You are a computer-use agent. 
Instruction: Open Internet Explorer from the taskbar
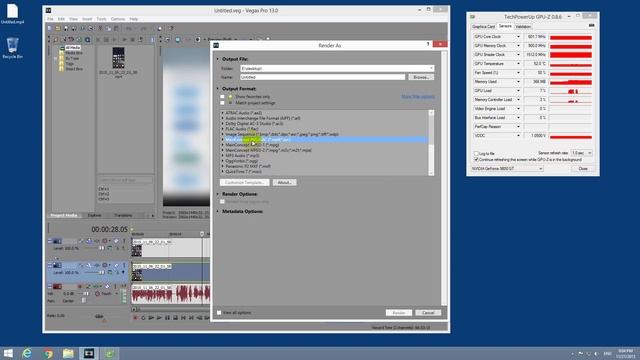27,353
